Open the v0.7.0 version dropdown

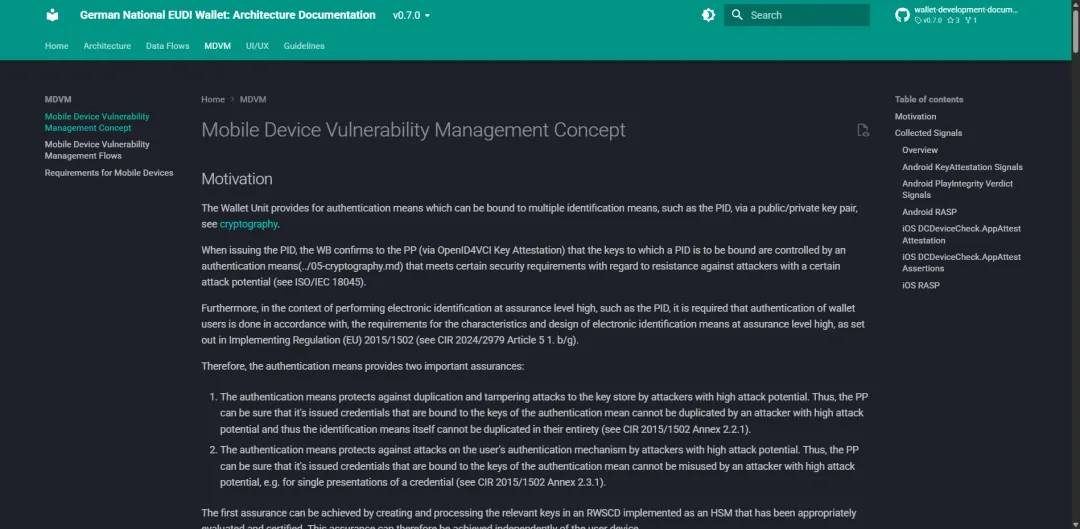point(411,16)
